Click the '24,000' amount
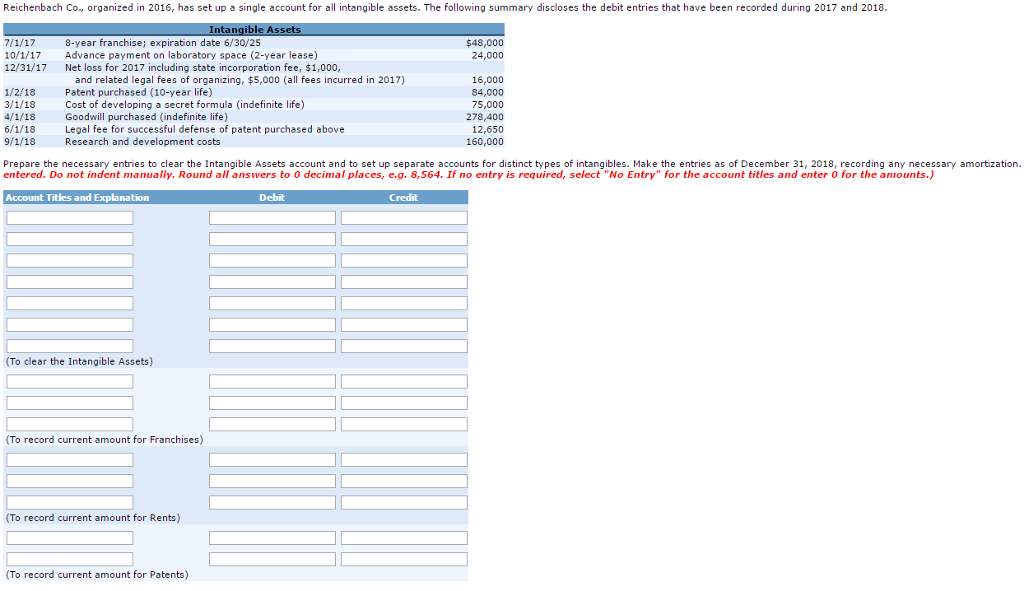Image resolution: width=1024 pixels, height=591 pixels. [487, 55]
